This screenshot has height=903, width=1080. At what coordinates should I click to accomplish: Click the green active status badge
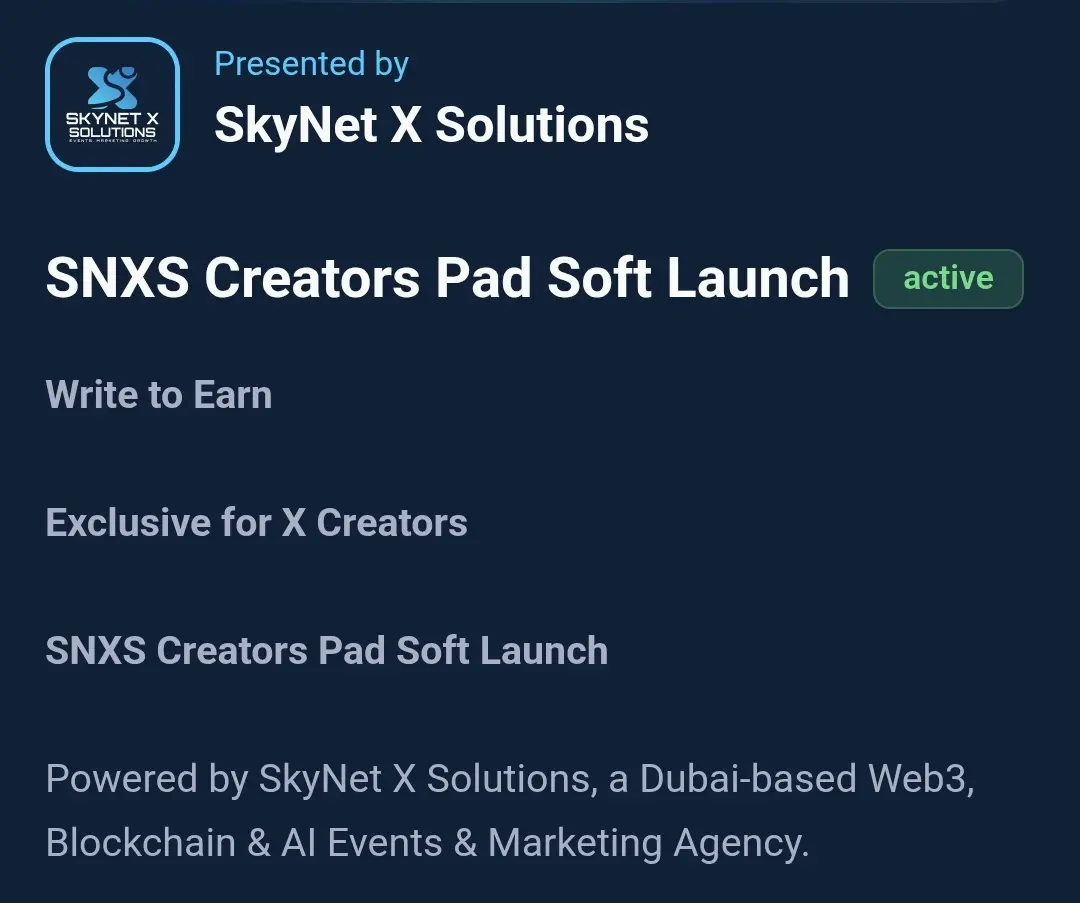click(x=948, y=278)
